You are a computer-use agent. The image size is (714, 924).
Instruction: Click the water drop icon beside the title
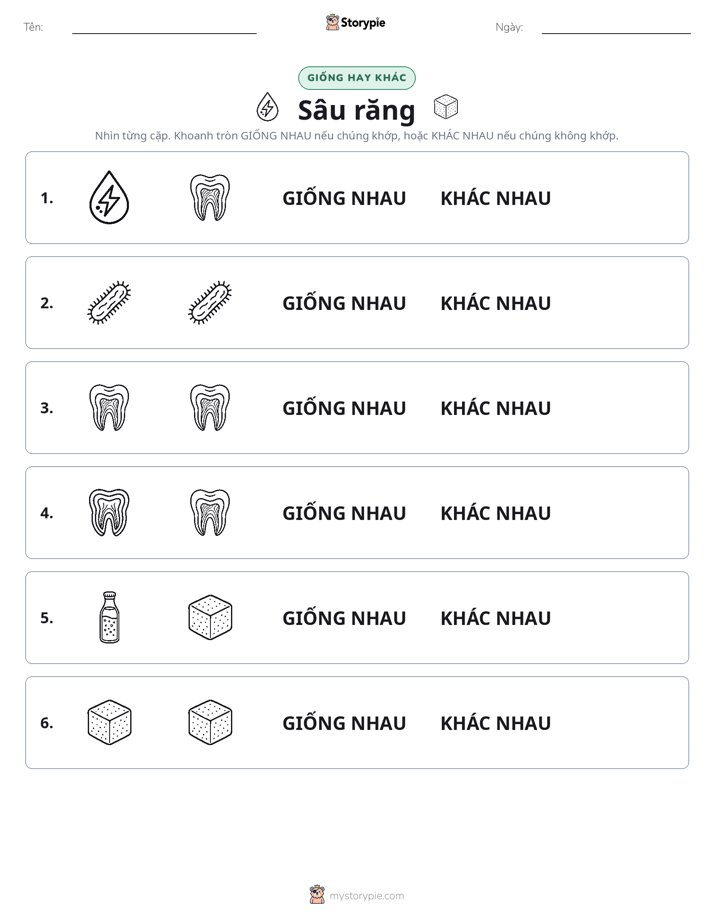(x=267, y=107)
